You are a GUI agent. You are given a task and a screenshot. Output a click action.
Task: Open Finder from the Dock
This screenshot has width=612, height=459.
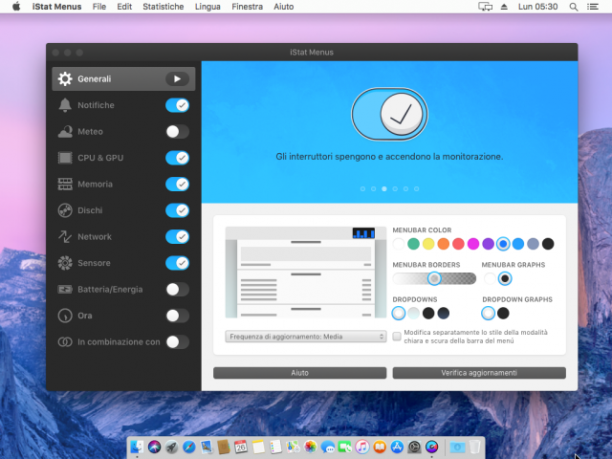coord(137,447)
